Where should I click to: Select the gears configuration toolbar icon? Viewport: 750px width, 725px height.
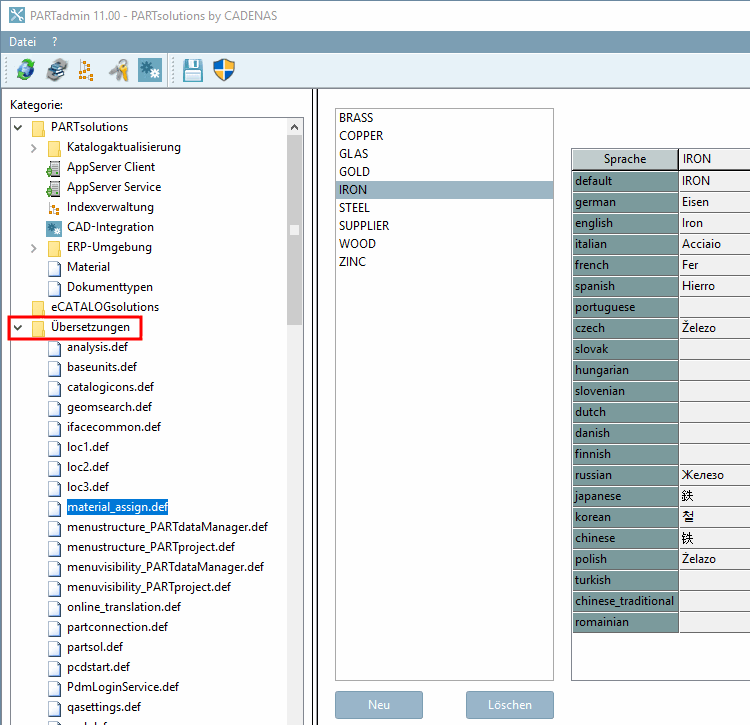pos(150,69)
